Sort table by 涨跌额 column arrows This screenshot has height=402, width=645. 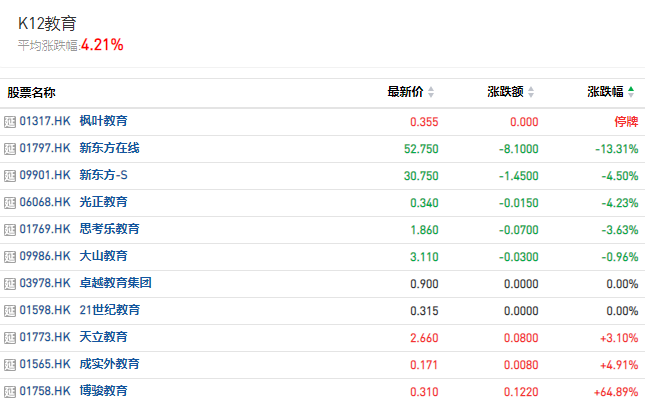(531, 92)
